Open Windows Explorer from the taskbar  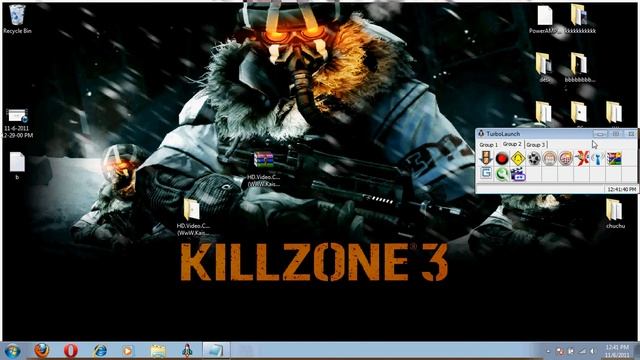coord(158,351)
